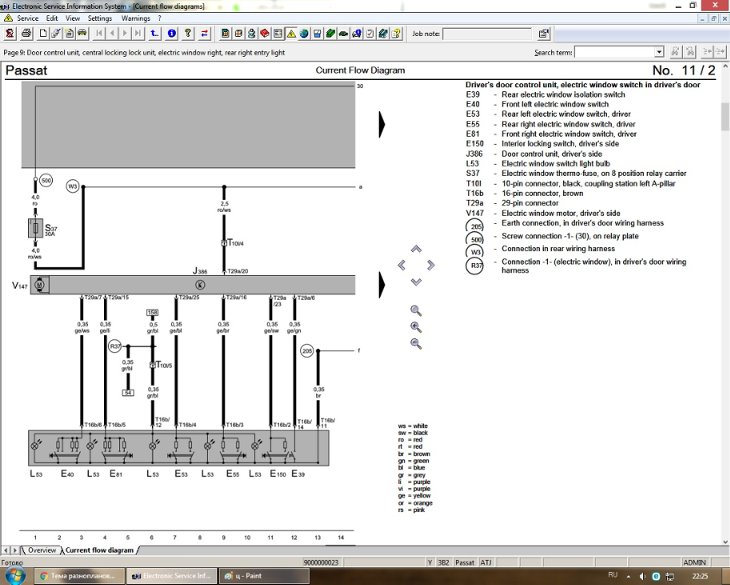Screen dimensions: 730x585
Task: Open the Windows Start button
Action: (x=15, y=576)
